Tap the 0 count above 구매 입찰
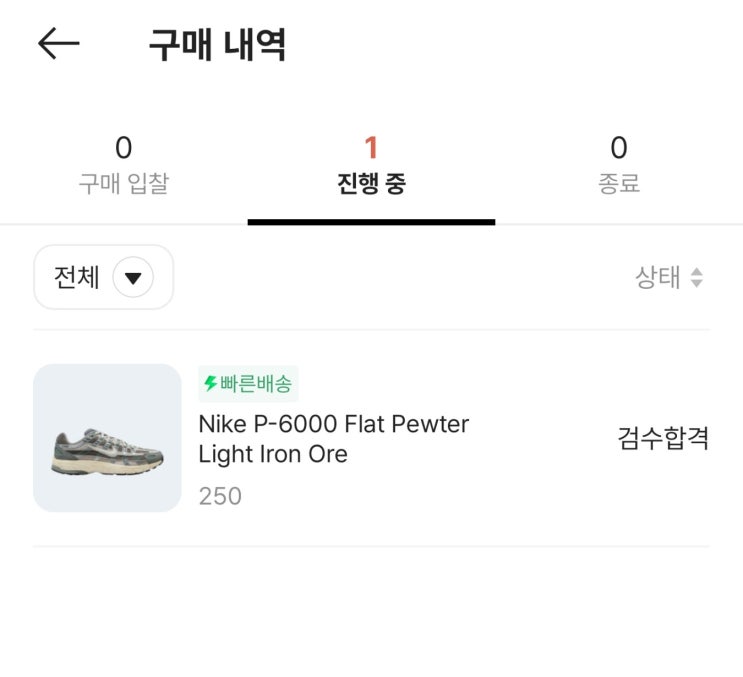 point(123,148)
